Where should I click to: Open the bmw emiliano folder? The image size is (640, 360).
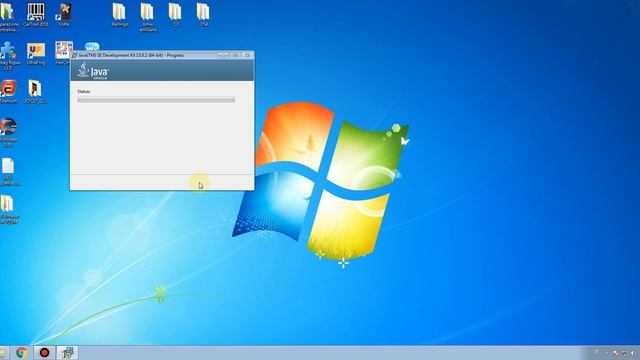point(147,17)
